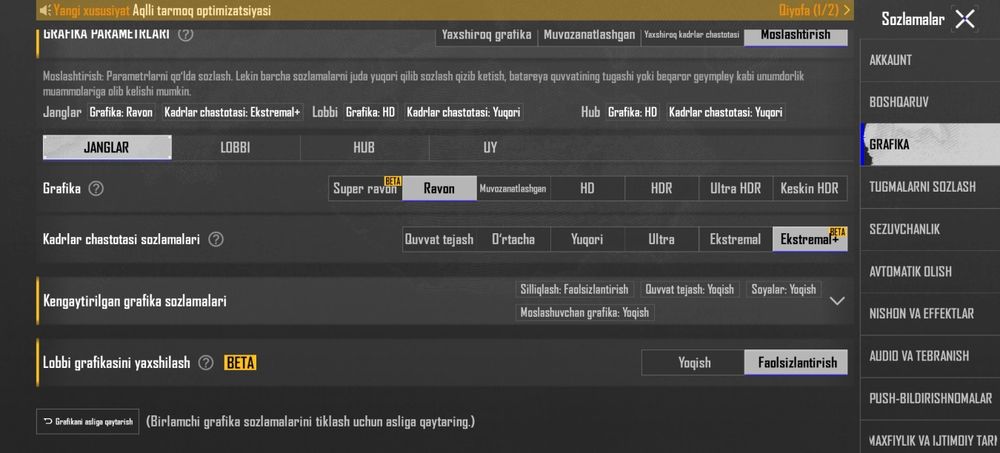Click the speaker announcement icon
The image size is (1000, 453).
(x=45, y=10)
